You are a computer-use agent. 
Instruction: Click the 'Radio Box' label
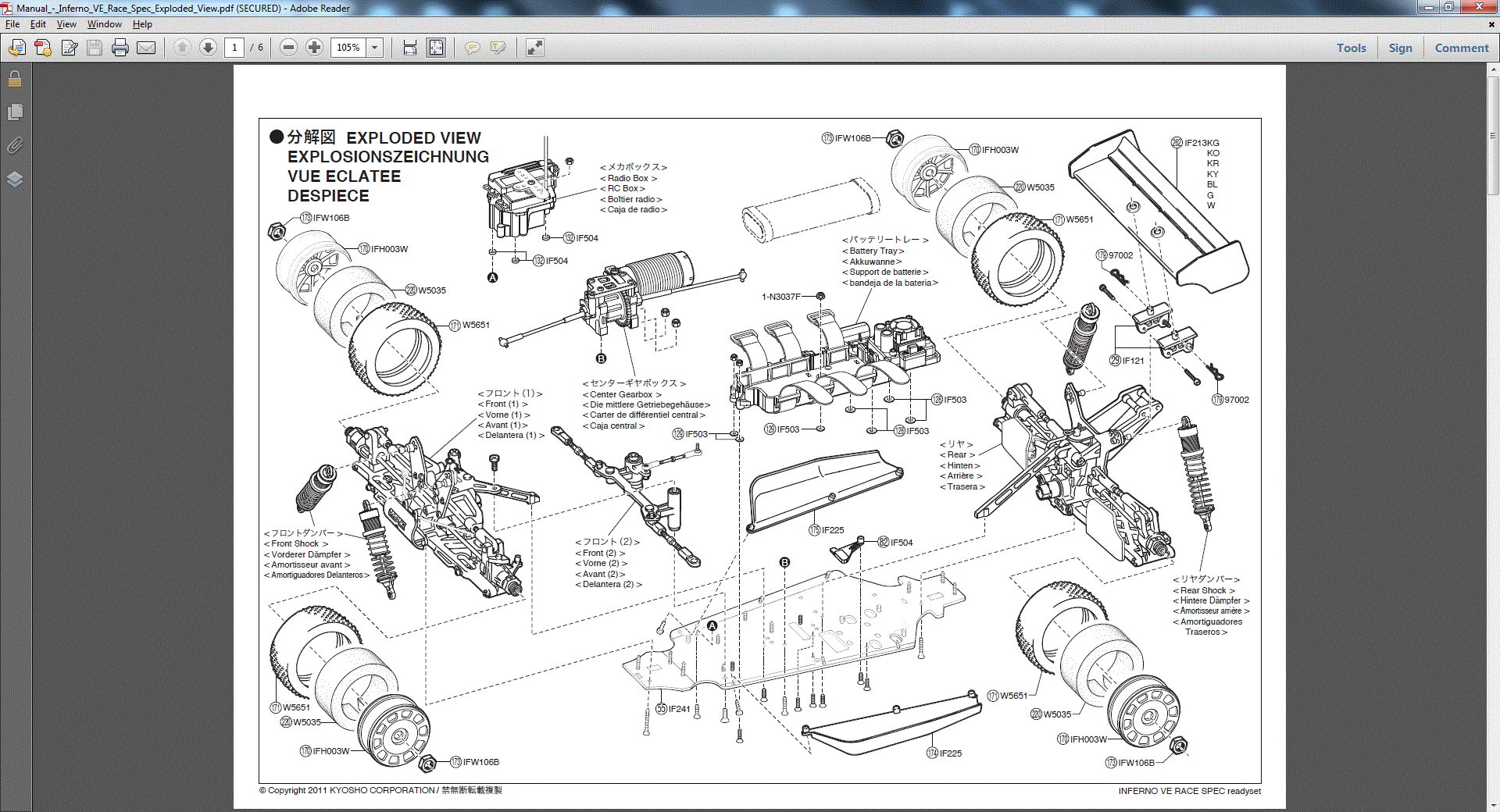[628, 178]
